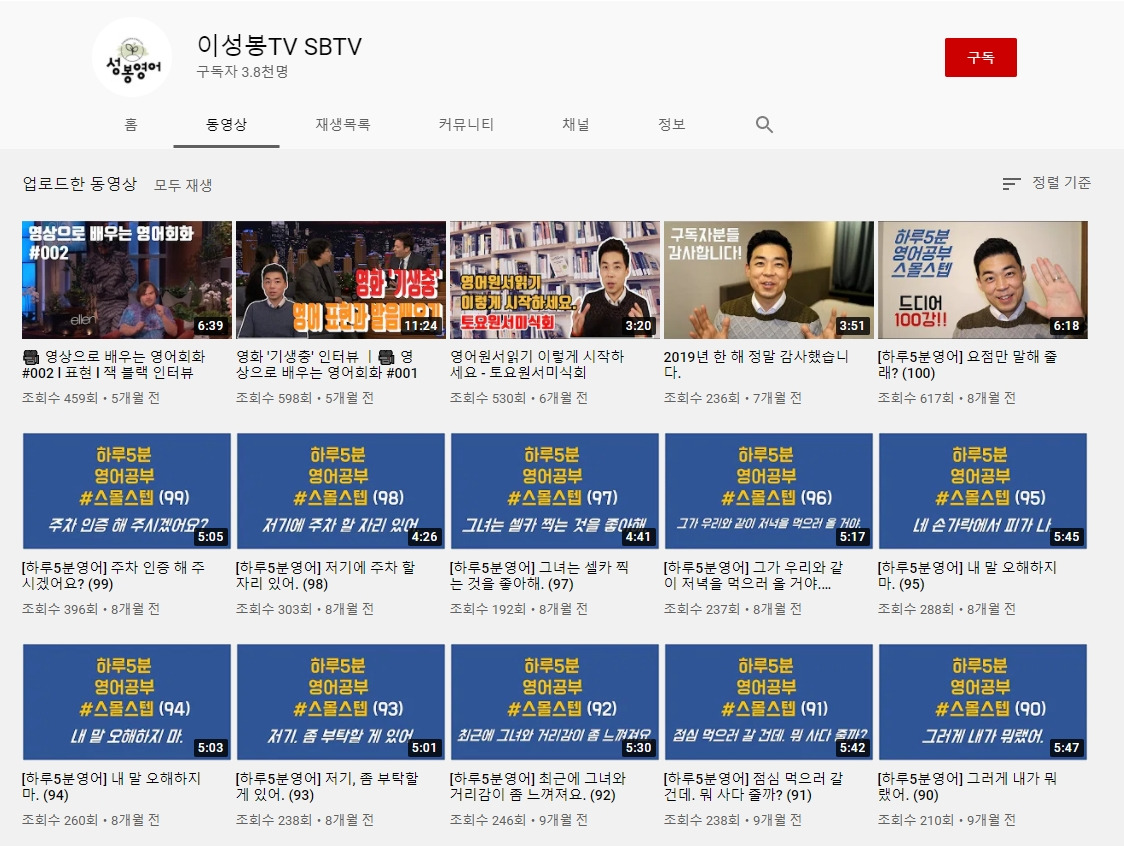The height and width of the screenshot is (846, 1124).
Task: Click title 2019년 한 해 정말 감사했습니다
Action: 756,364
